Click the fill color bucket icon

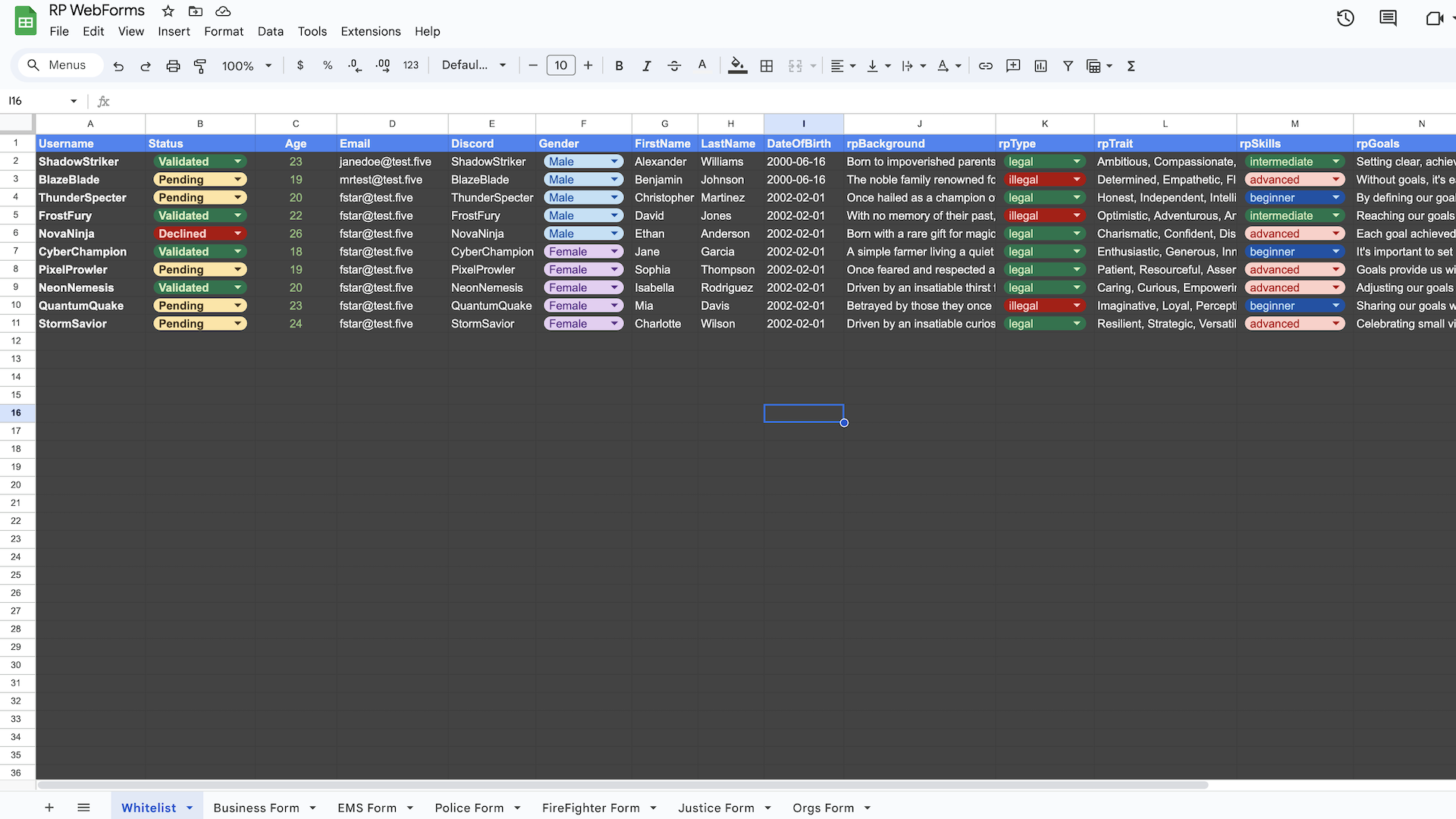click(737, 66)
